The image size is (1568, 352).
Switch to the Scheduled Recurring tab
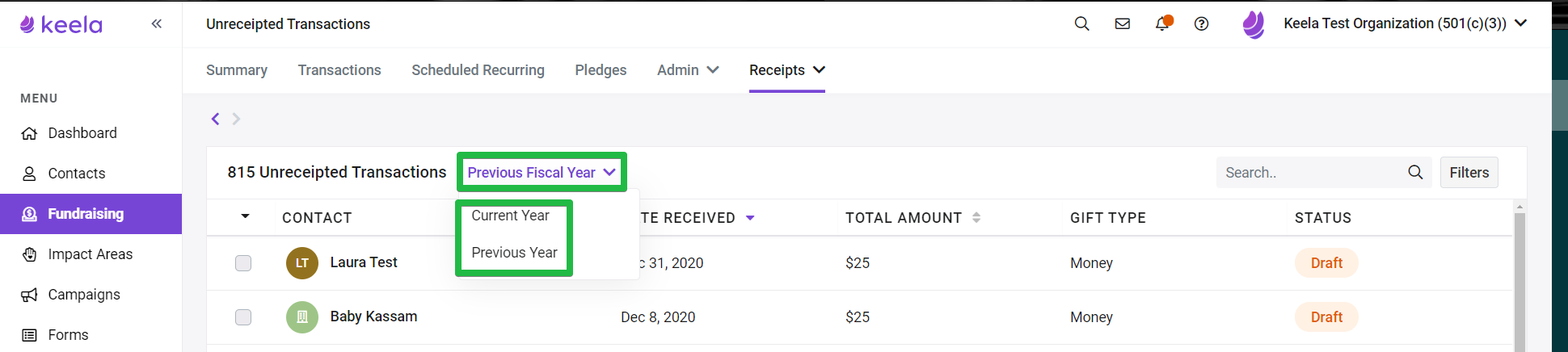click(478, 70)
